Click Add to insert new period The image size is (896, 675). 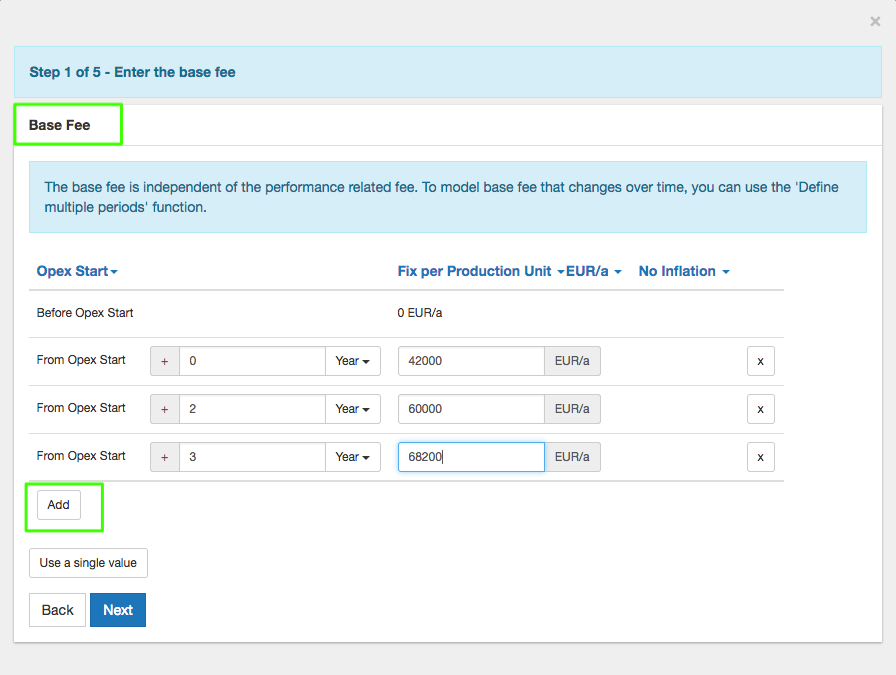59,505
